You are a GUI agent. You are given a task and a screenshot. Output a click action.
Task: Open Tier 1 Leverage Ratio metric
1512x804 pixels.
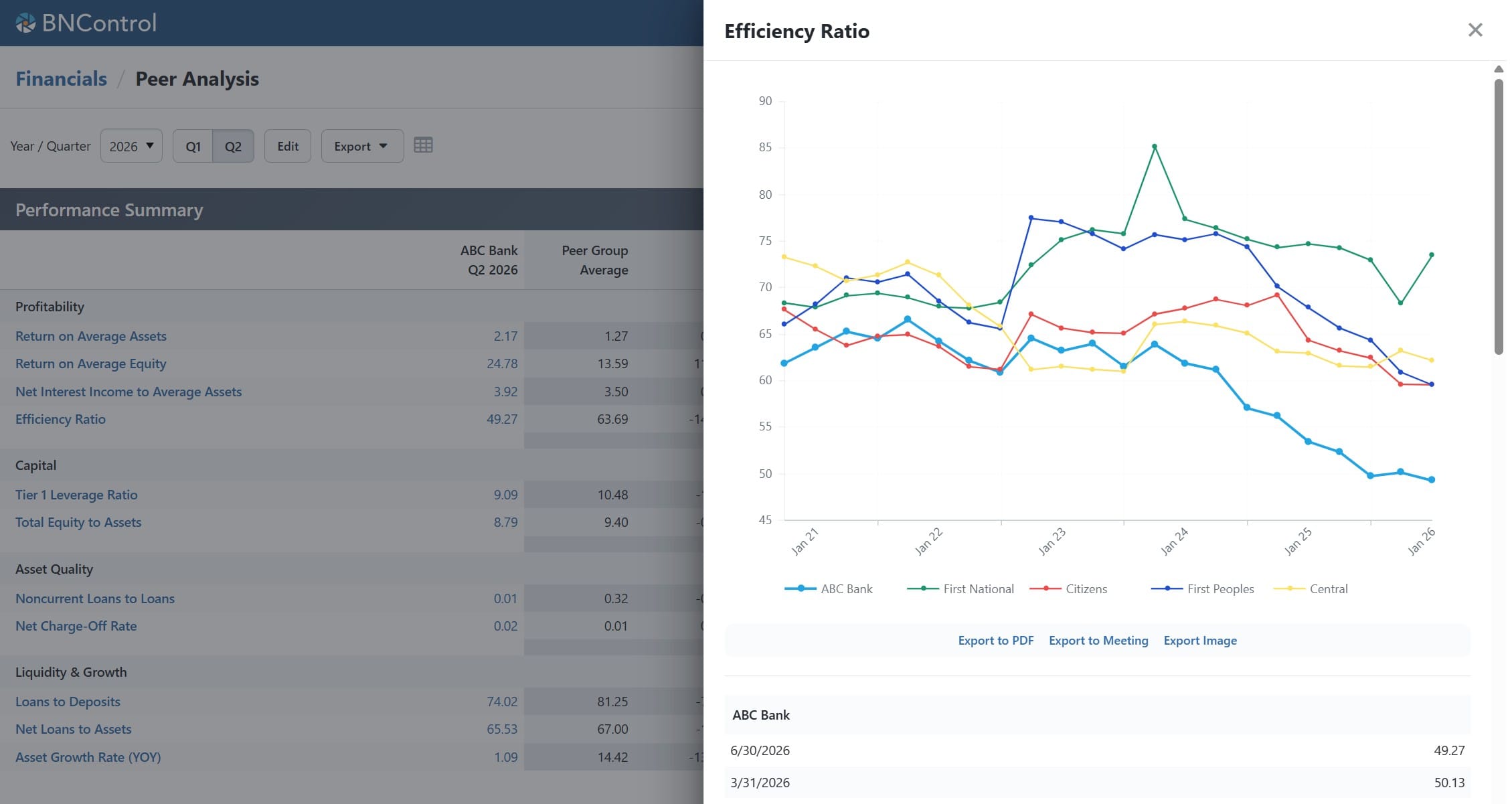click(x=76, y=495)
